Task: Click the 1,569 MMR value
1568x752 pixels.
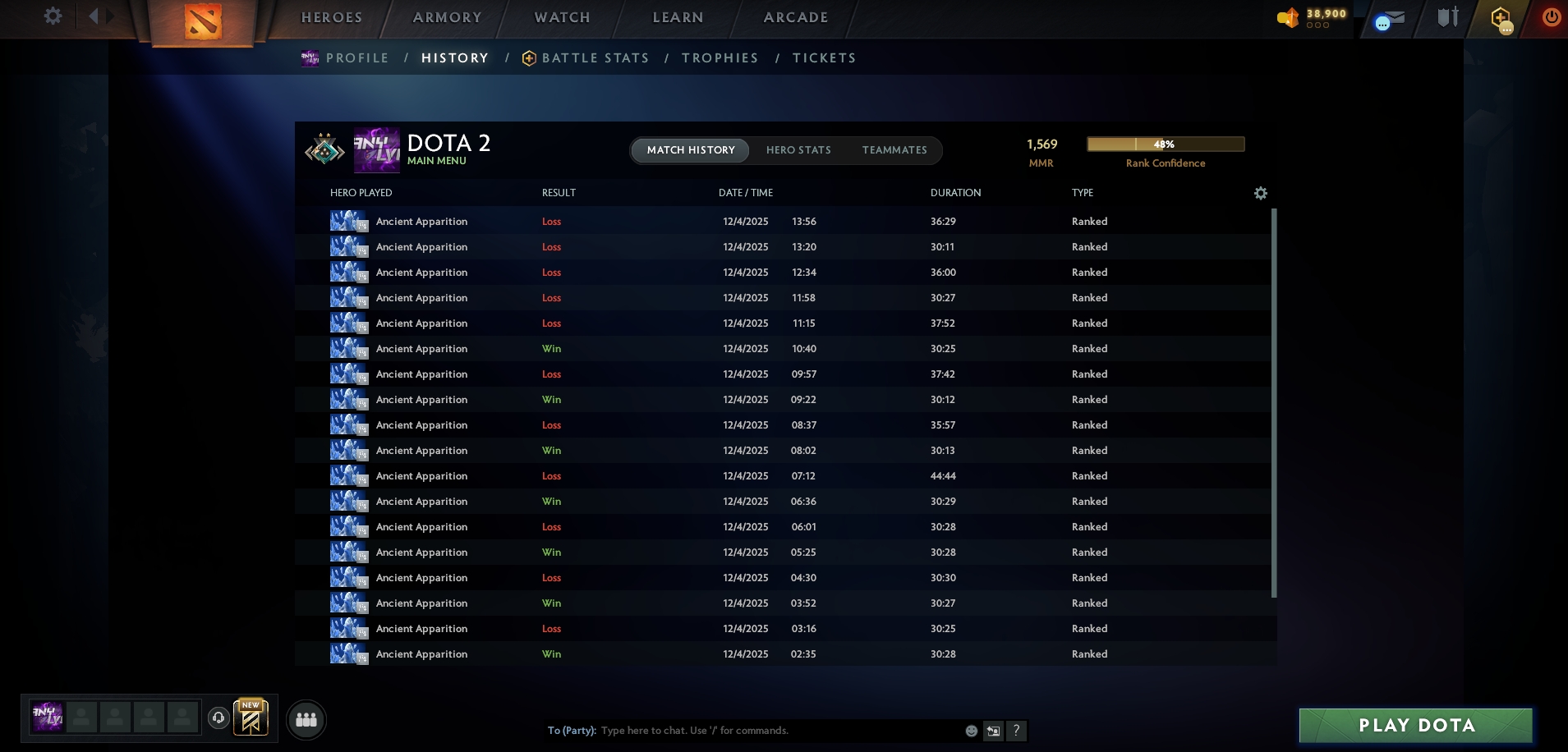Action: click(x=1042, y=144)
